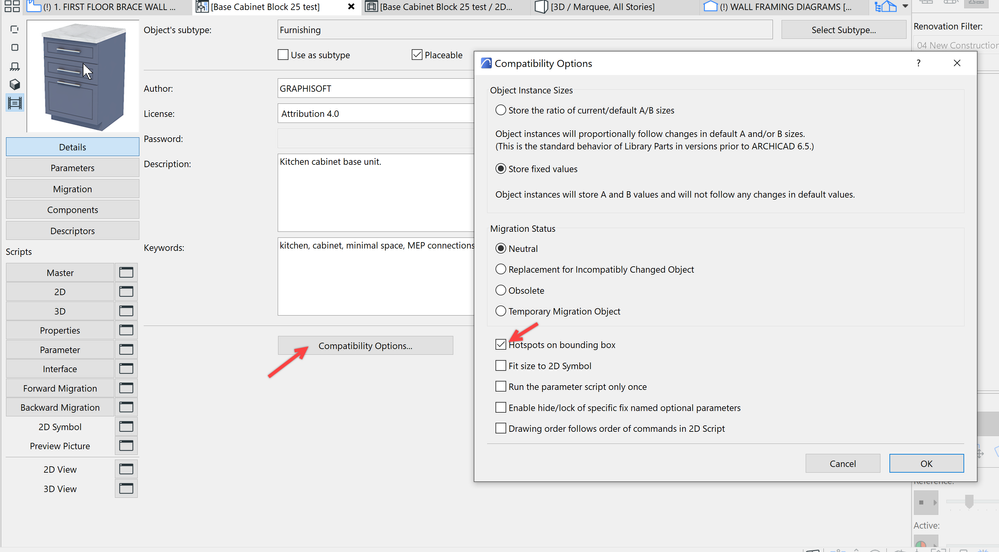
Task: Open the Parameters section
Action: [72, 168]
